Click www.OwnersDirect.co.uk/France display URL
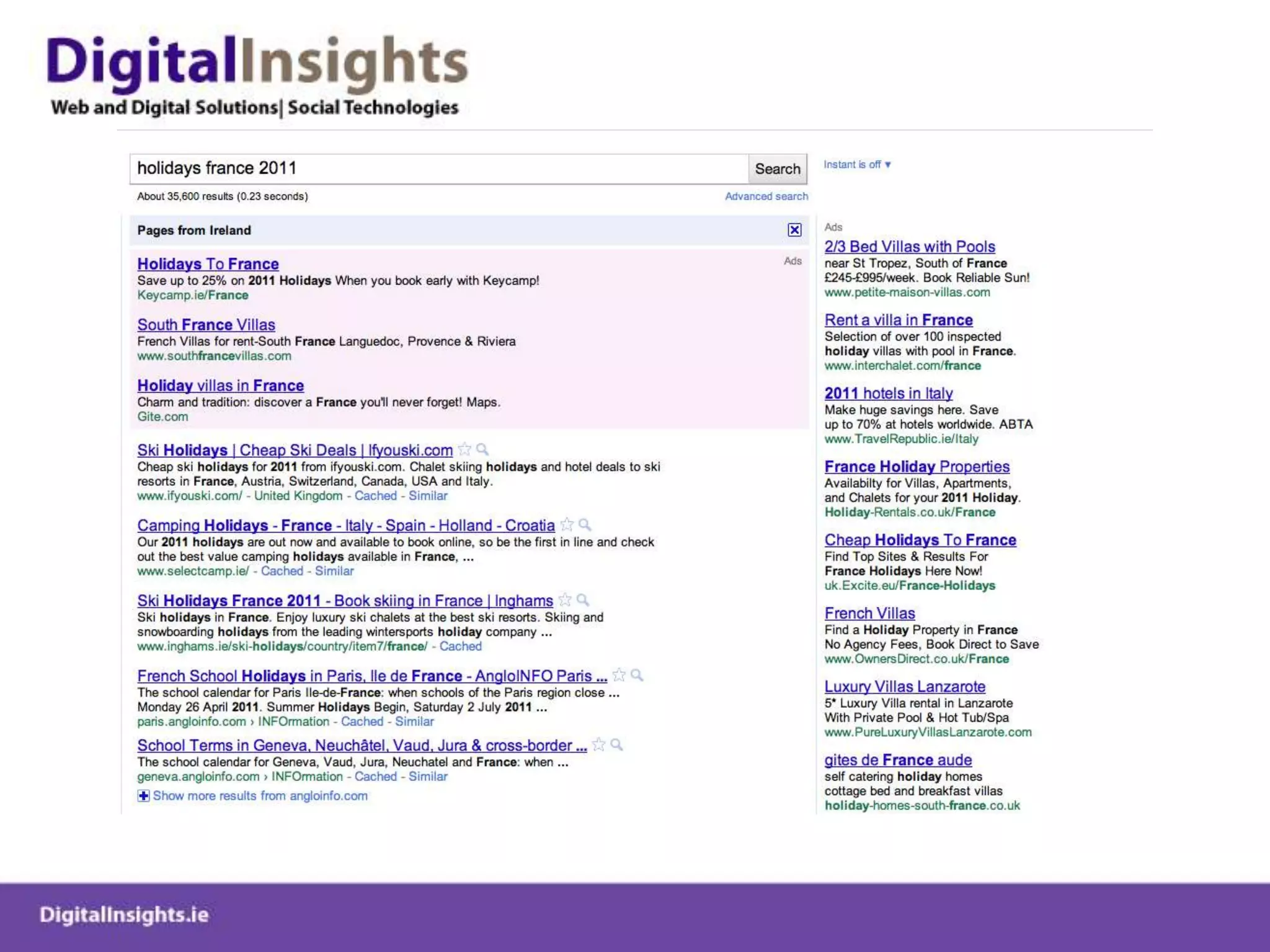The height and width of the screenshot is (952, 1270). pyautogui.click(x=917, y=659)
